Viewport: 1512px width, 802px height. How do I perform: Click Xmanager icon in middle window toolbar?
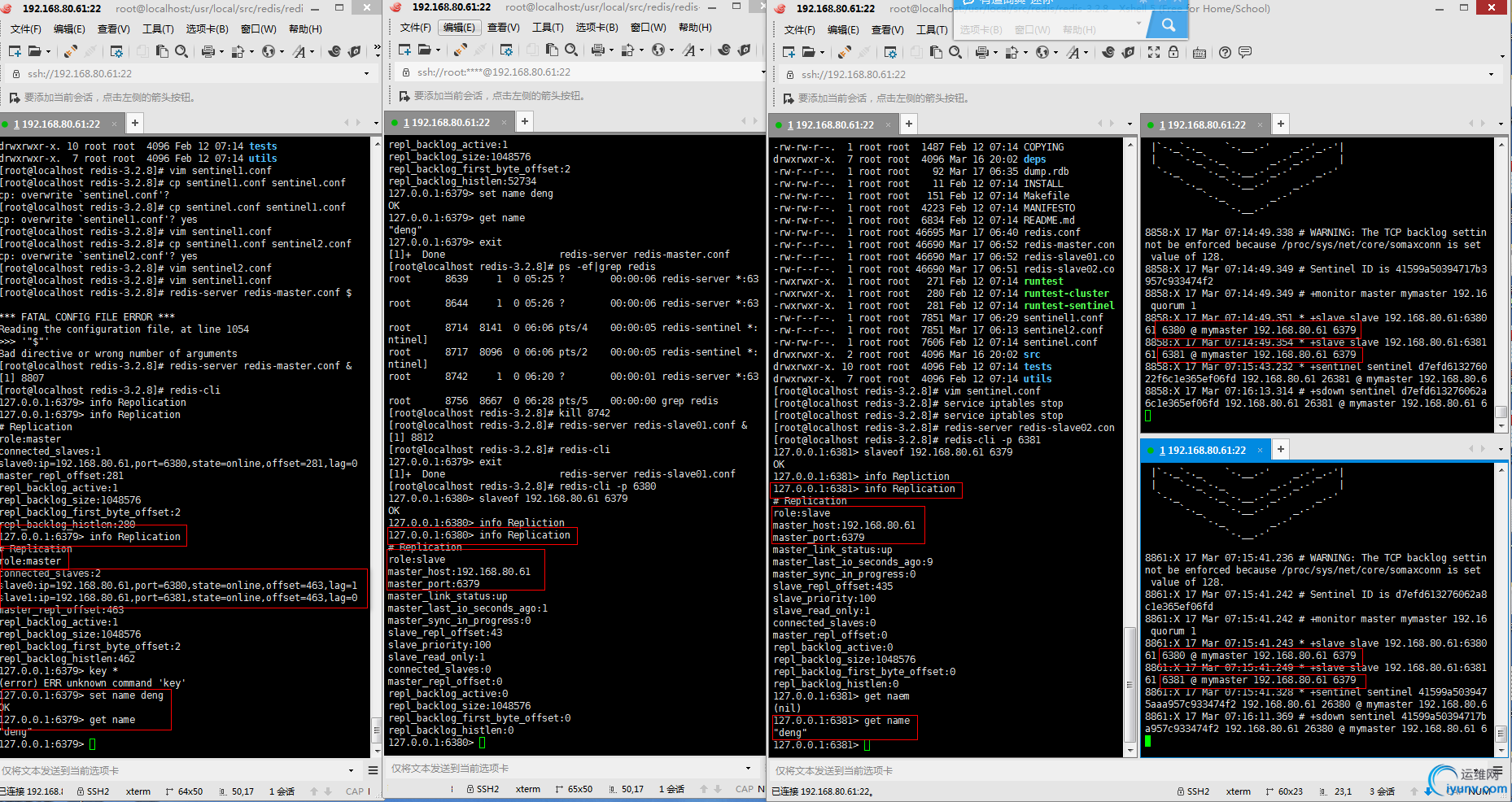pyautogui.click(x=744, y=50)
